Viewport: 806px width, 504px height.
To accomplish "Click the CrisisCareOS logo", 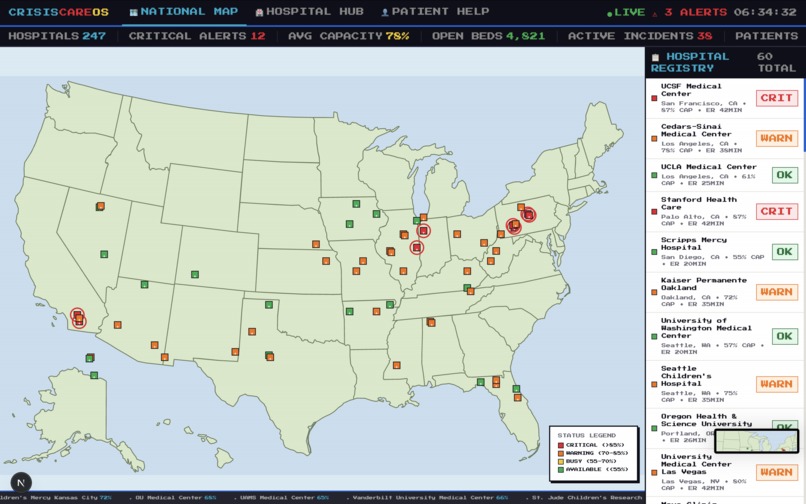I will [59, 12].
